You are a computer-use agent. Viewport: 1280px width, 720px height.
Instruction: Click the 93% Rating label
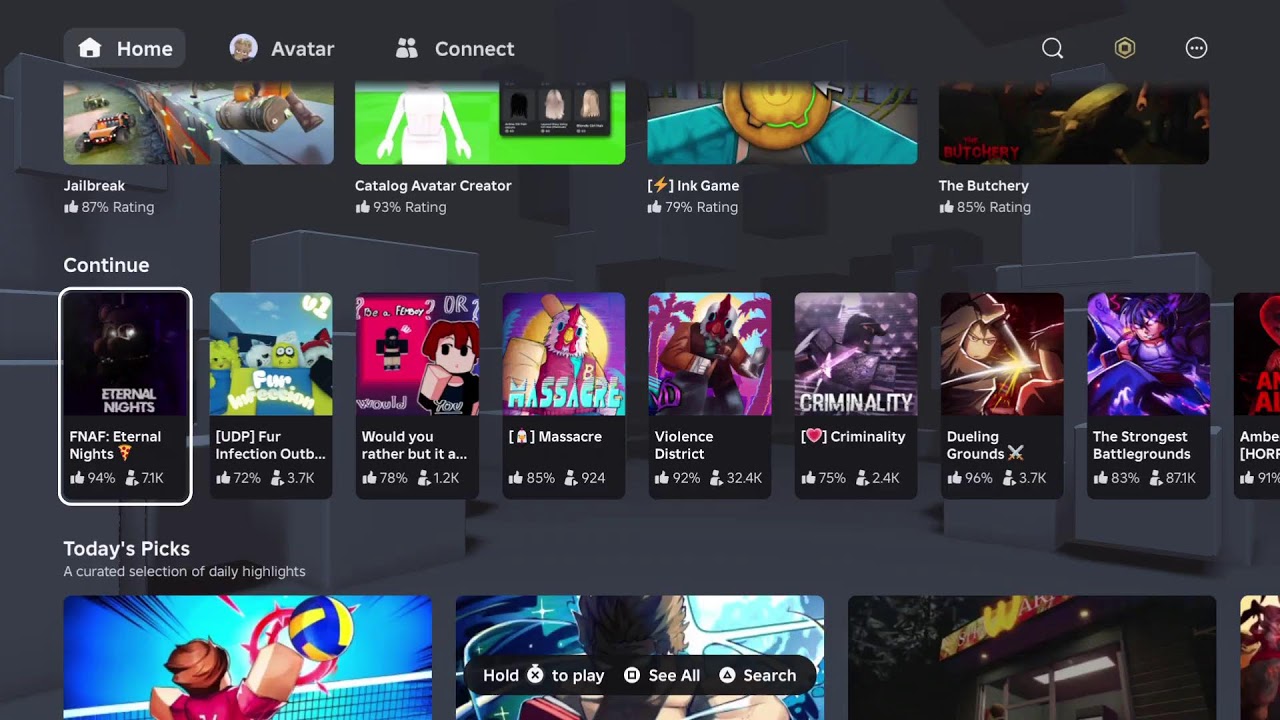tap(401, 207)
